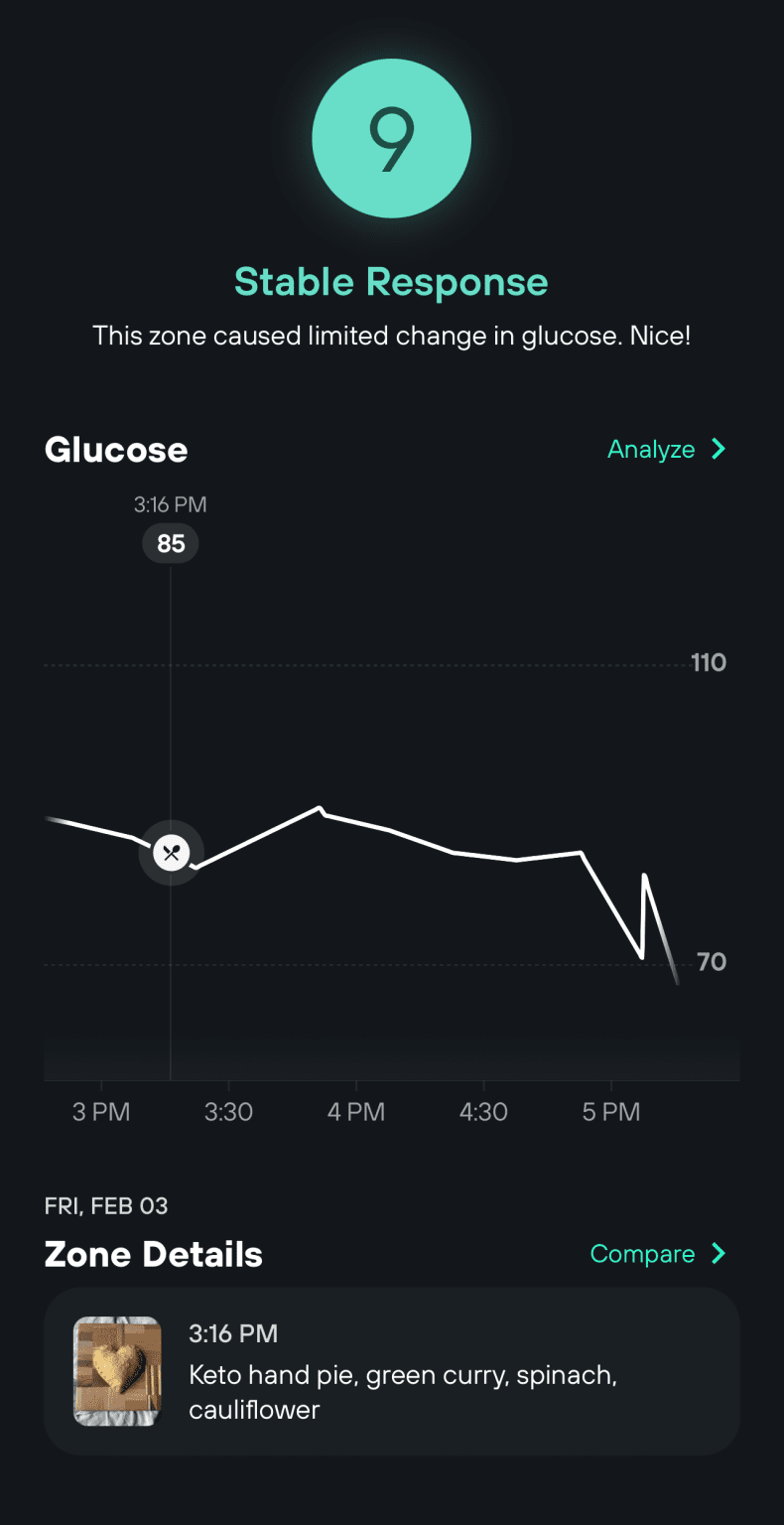Viewport: 784px width, 1525px height.
Task: Click the chevron arrow next to Analyze
Action: coord(719,450)
